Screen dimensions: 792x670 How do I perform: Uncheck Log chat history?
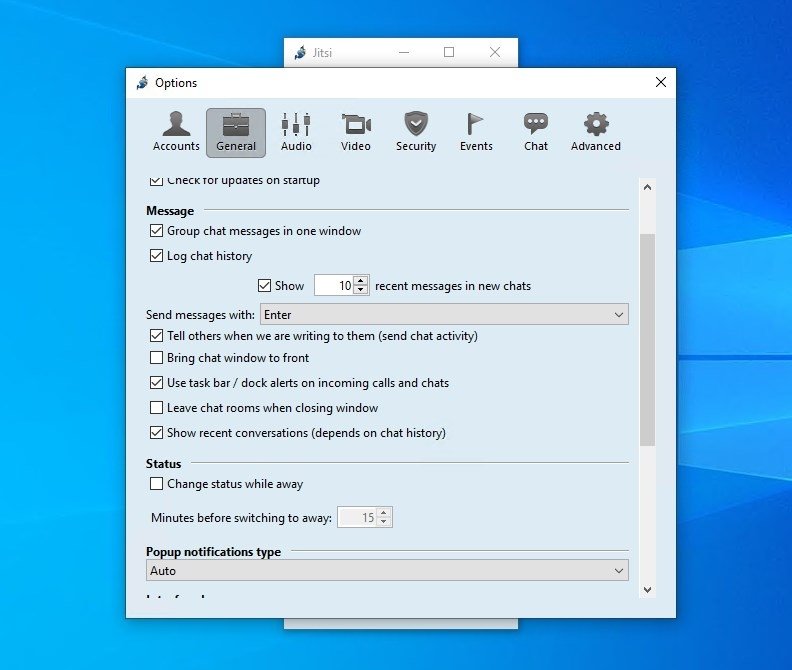click(x=156, y=256)
